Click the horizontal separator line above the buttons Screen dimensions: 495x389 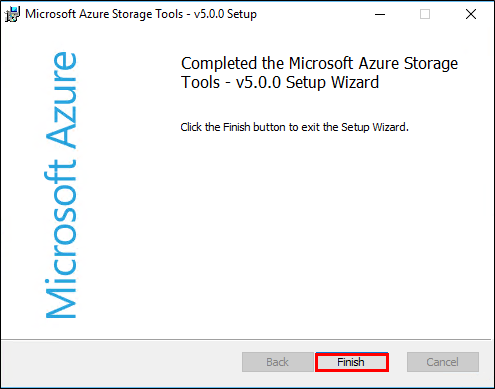(x=246, y=340)
